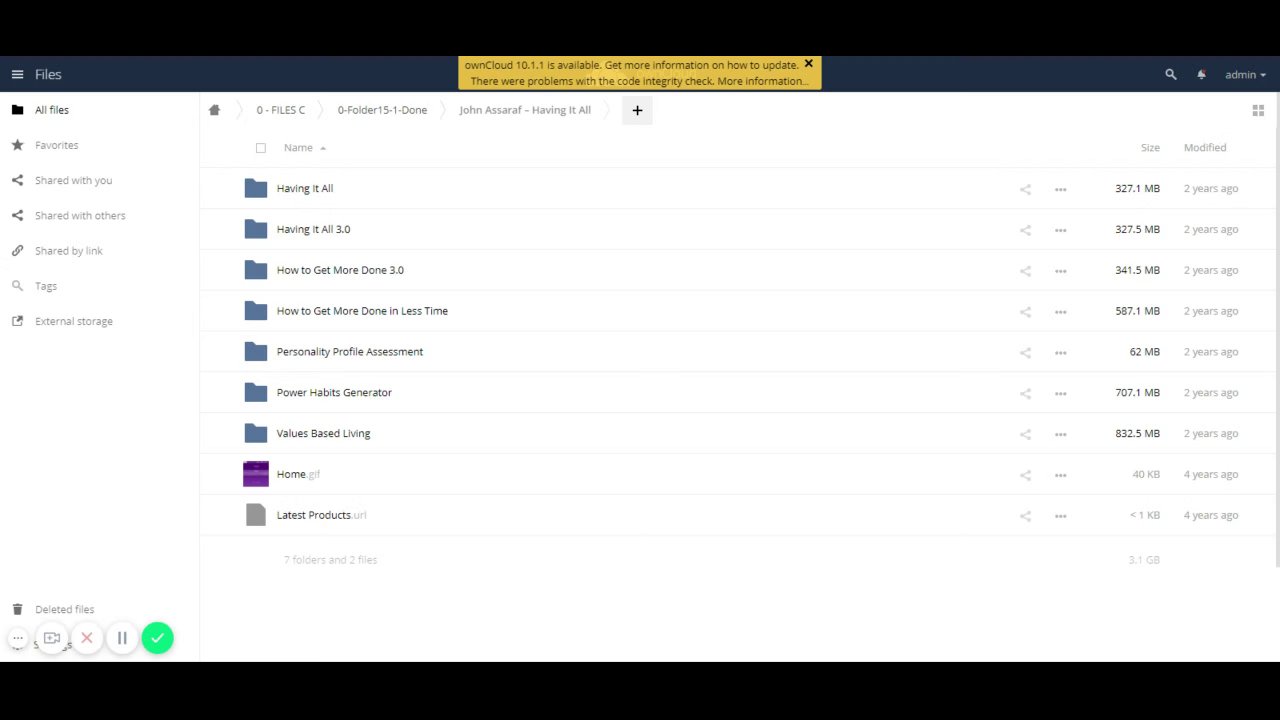Share the Home.gif file
Image resolution: width=1280 pixels, height=720 pixels.
click(x=1025, y=475)
